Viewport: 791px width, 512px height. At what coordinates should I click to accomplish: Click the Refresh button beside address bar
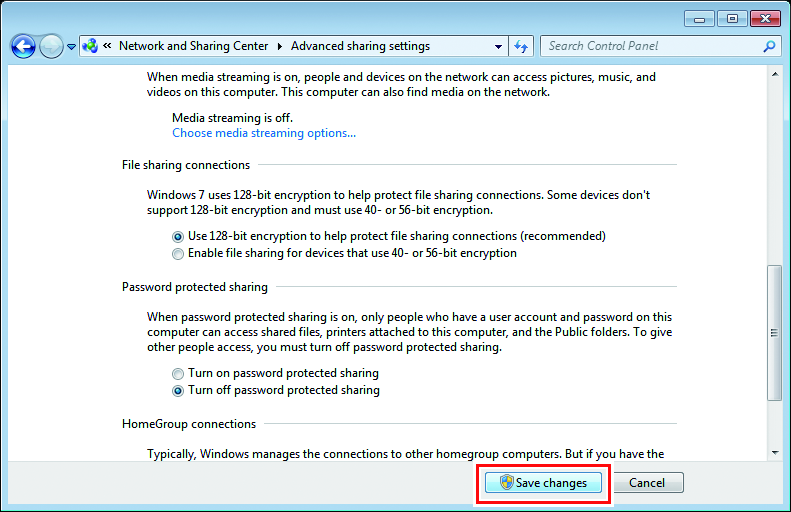521,46
